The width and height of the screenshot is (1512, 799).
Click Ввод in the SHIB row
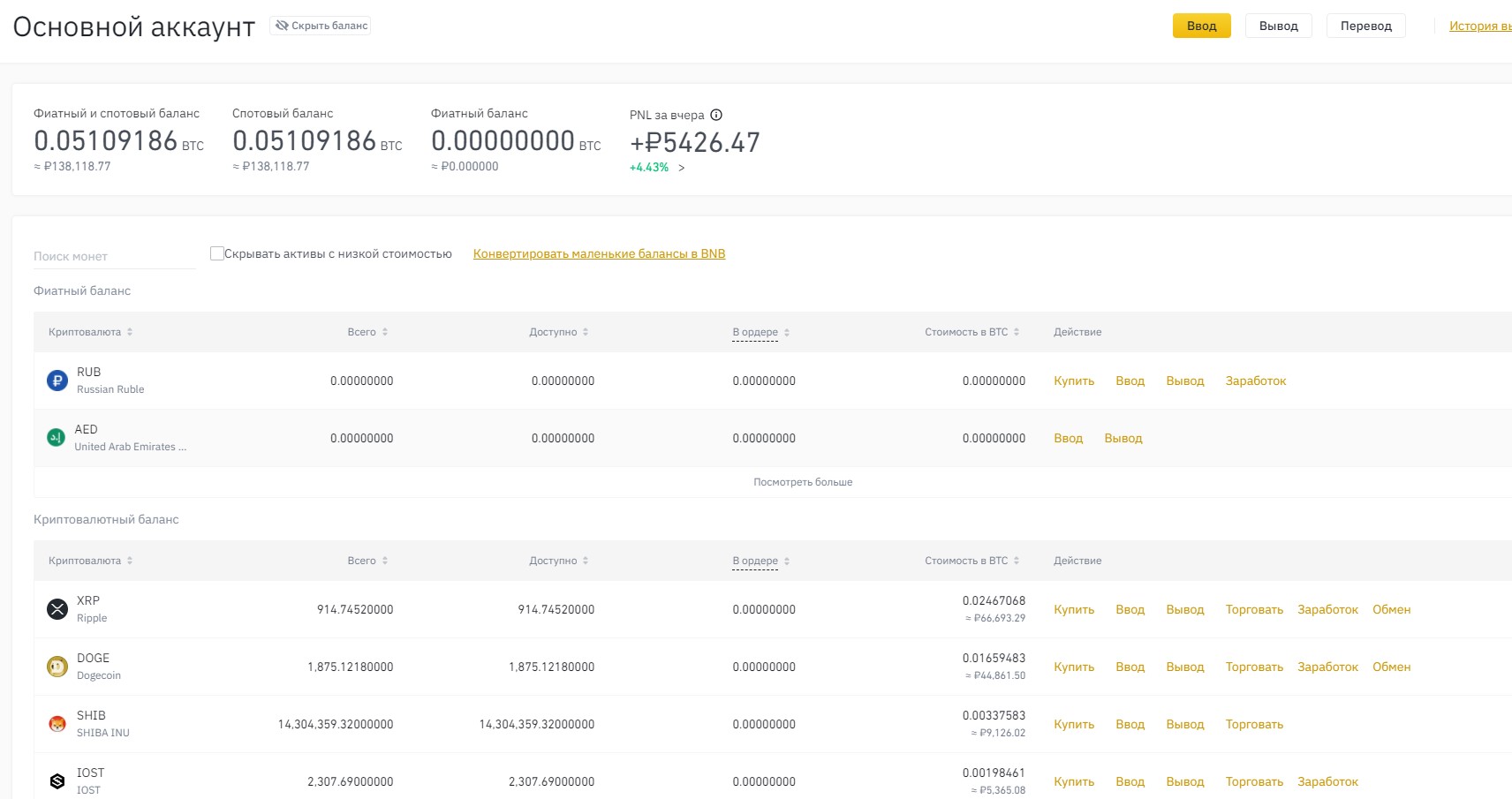click(x=1130, y=724)
